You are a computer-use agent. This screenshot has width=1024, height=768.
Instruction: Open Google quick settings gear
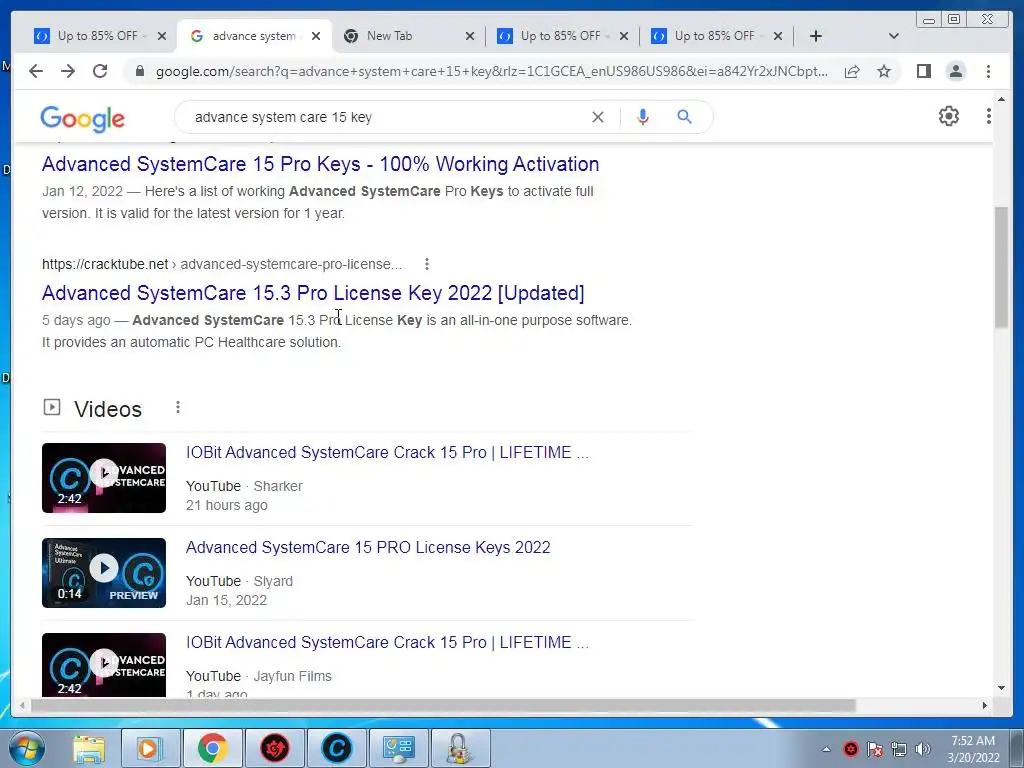tap(949, 116)
